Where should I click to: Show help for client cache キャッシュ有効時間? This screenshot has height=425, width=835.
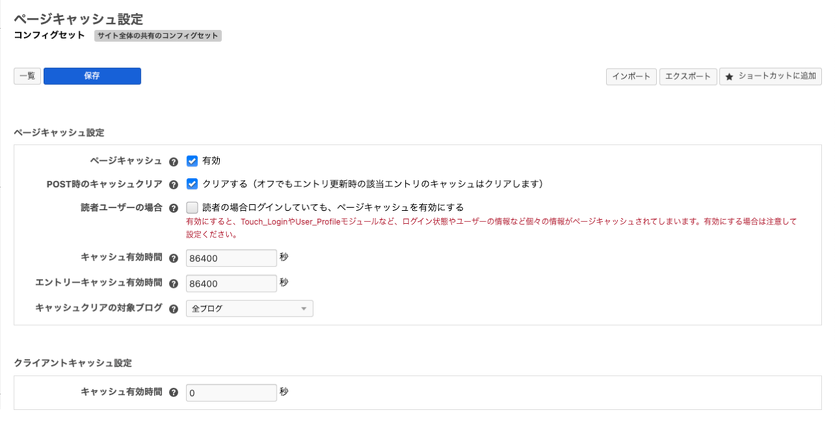tap(174, 393)
